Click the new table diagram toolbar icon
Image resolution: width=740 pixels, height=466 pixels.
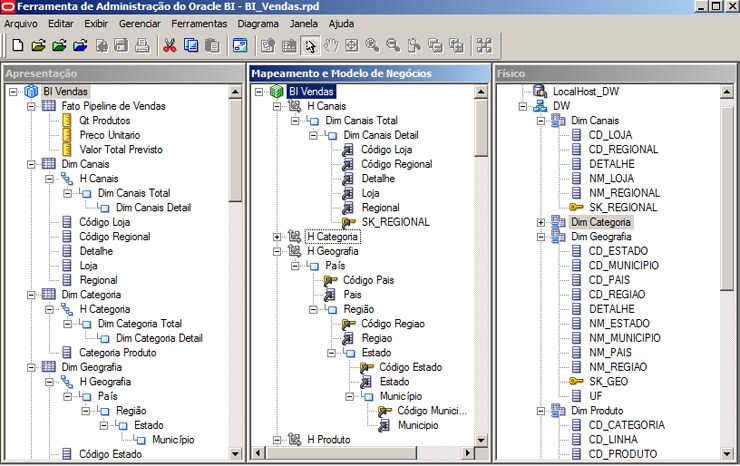(x=289, y=46)
